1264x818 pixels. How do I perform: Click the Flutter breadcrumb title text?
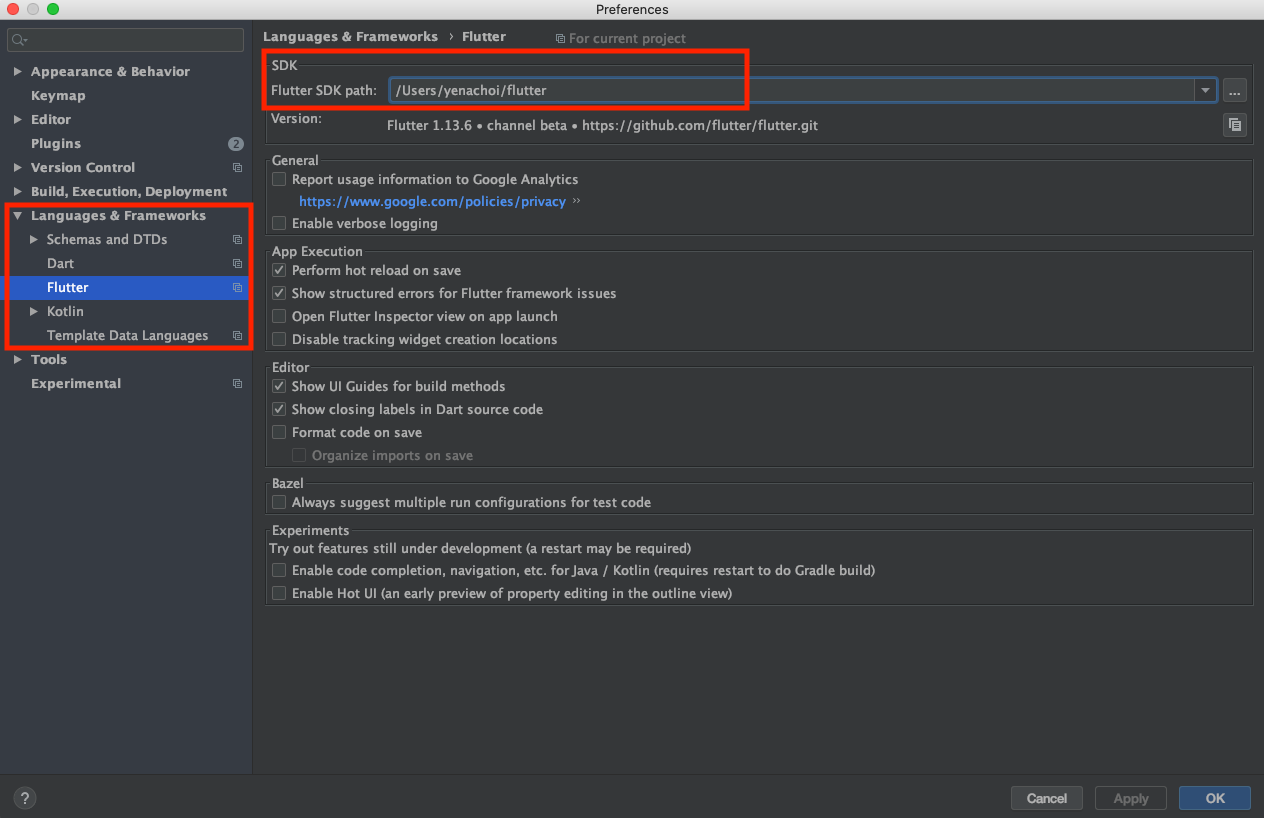tap(484, 37)
